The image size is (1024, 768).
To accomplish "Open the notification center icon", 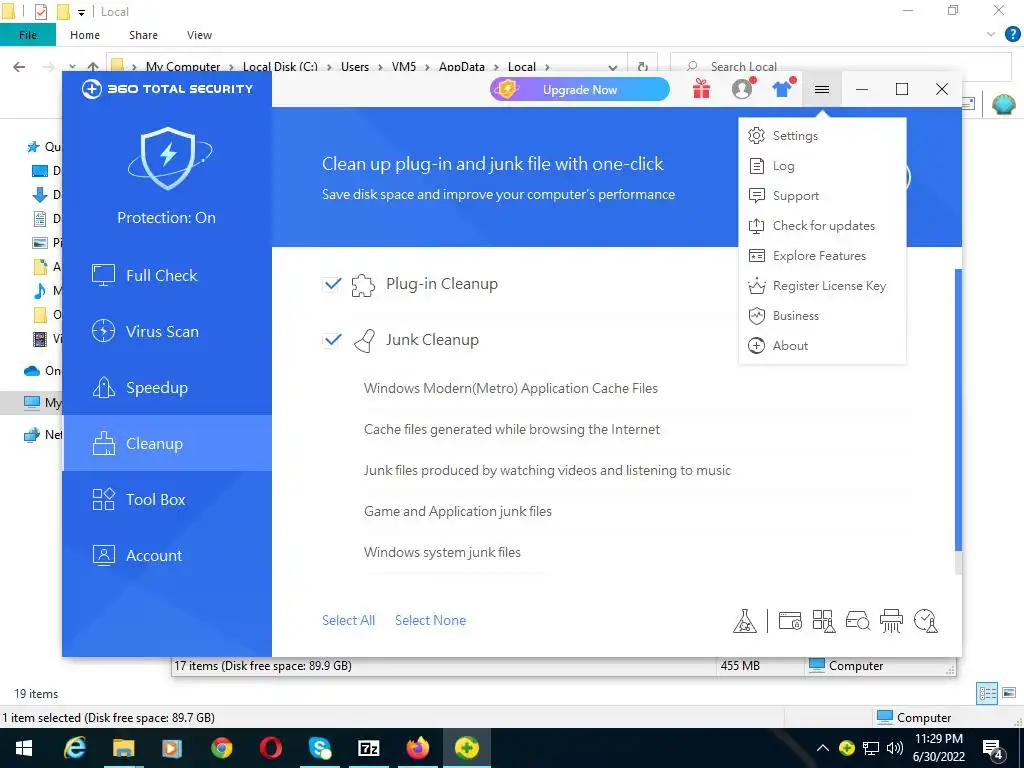I will pyautogui.click(x=993, y=749).
